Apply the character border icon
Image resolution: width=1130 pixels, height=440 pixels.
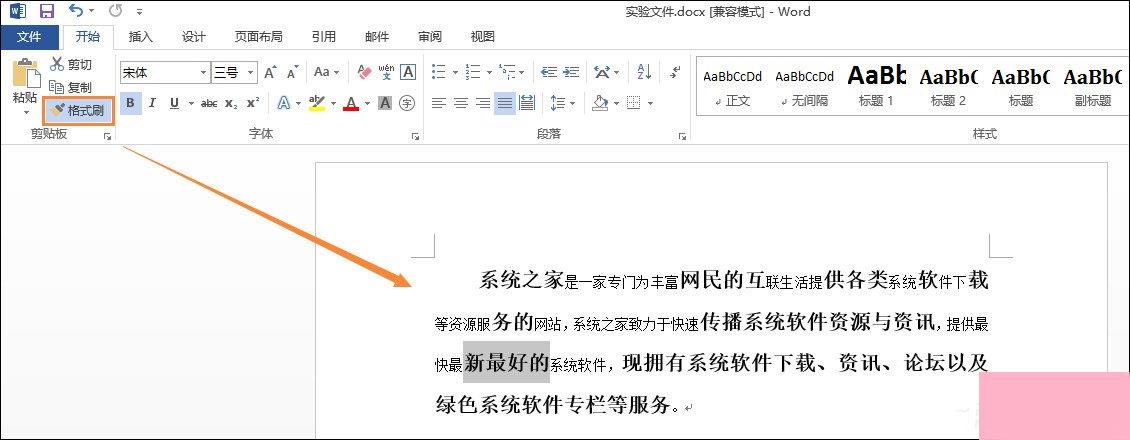click(x=408, y=72)
